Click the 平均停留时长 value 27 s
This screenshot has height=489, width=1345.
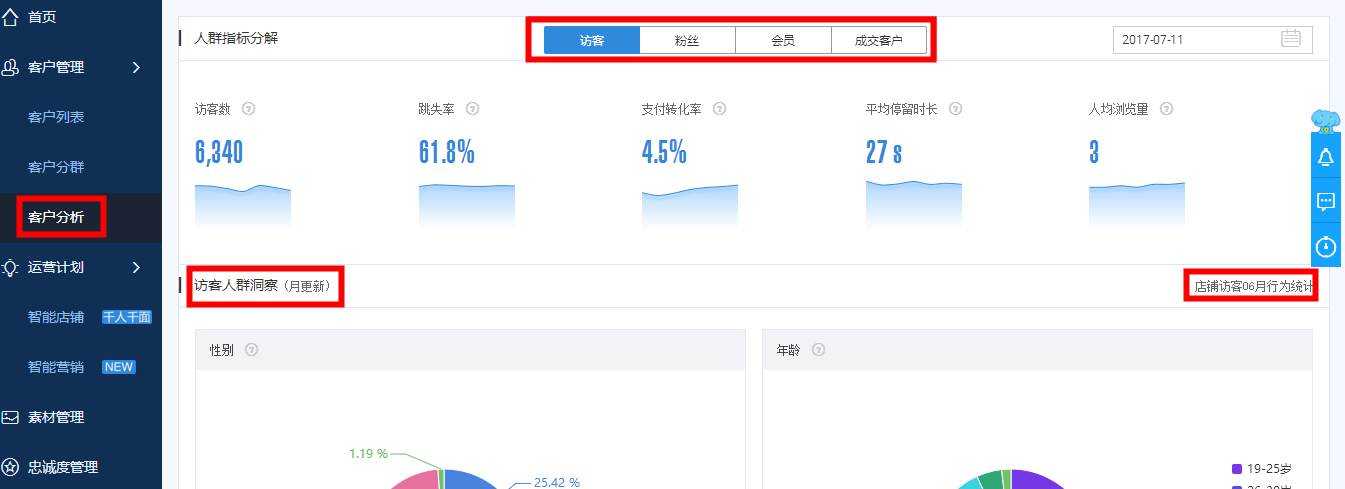point(884,152)
